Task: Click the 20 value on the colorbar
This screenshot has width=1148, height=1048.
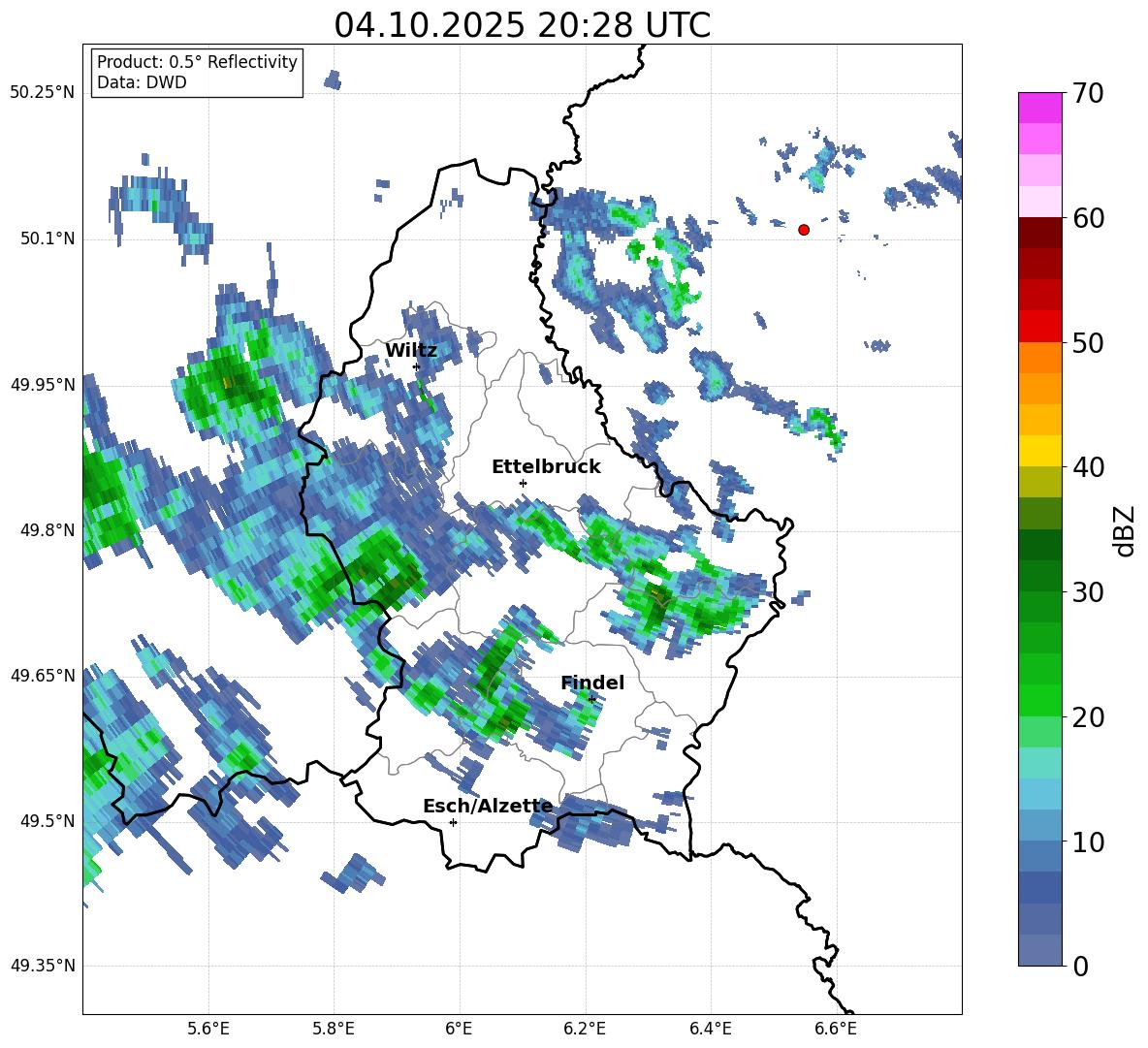Action: pyautogui.click(x=1088, y=716)
